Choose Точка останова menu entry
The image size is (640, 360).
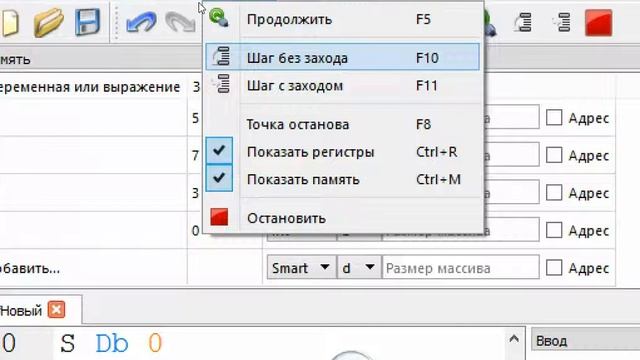pyautogui.click(x=343, y=124)
